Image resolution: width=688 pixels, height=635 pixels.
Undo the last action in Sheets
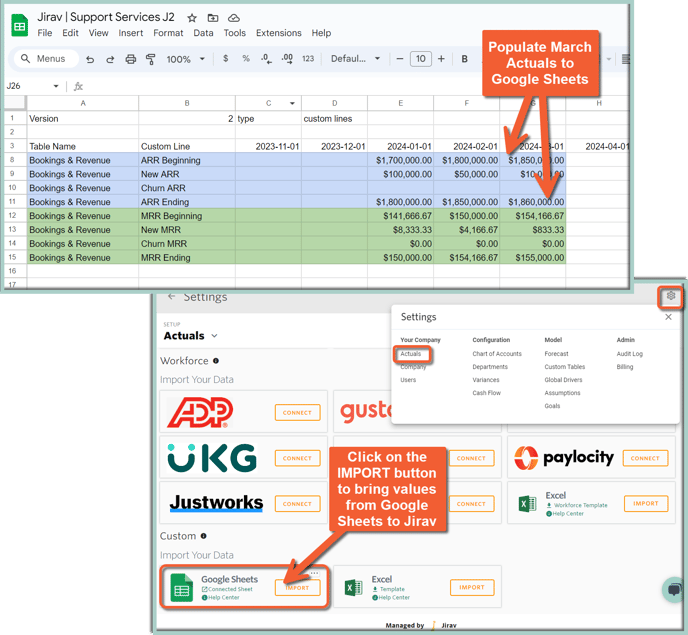[90, 59]
